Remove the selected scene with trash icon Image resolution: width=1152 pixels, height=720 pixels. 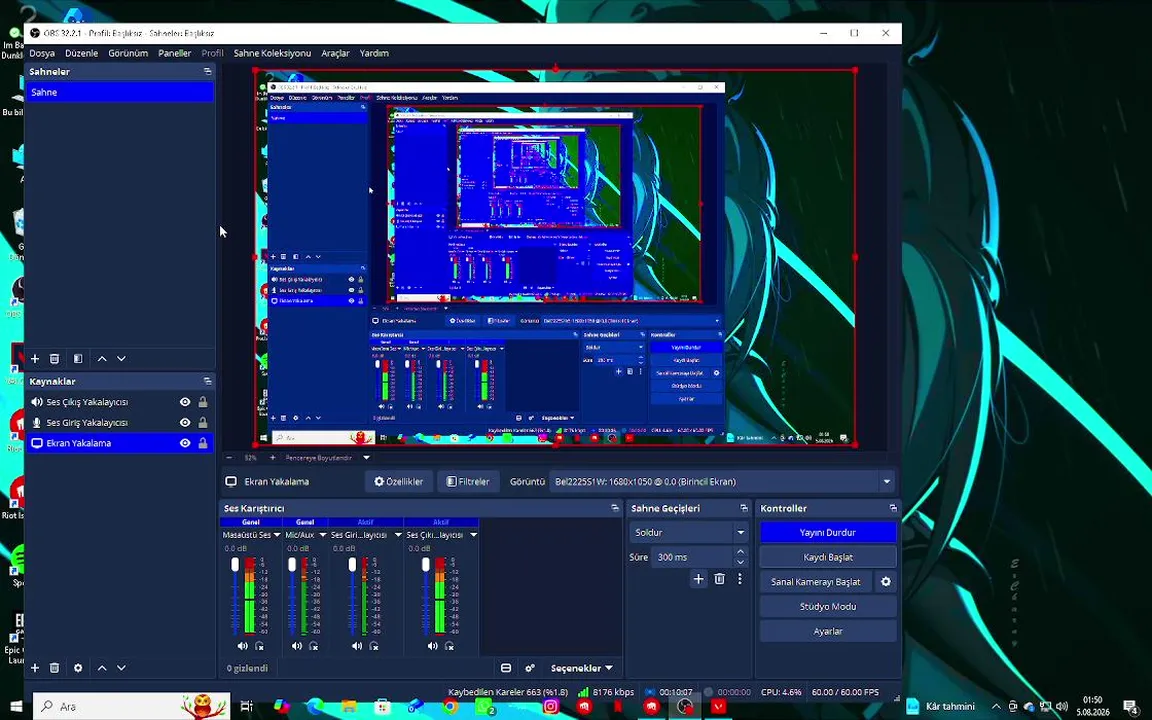(x=54, y=359)
